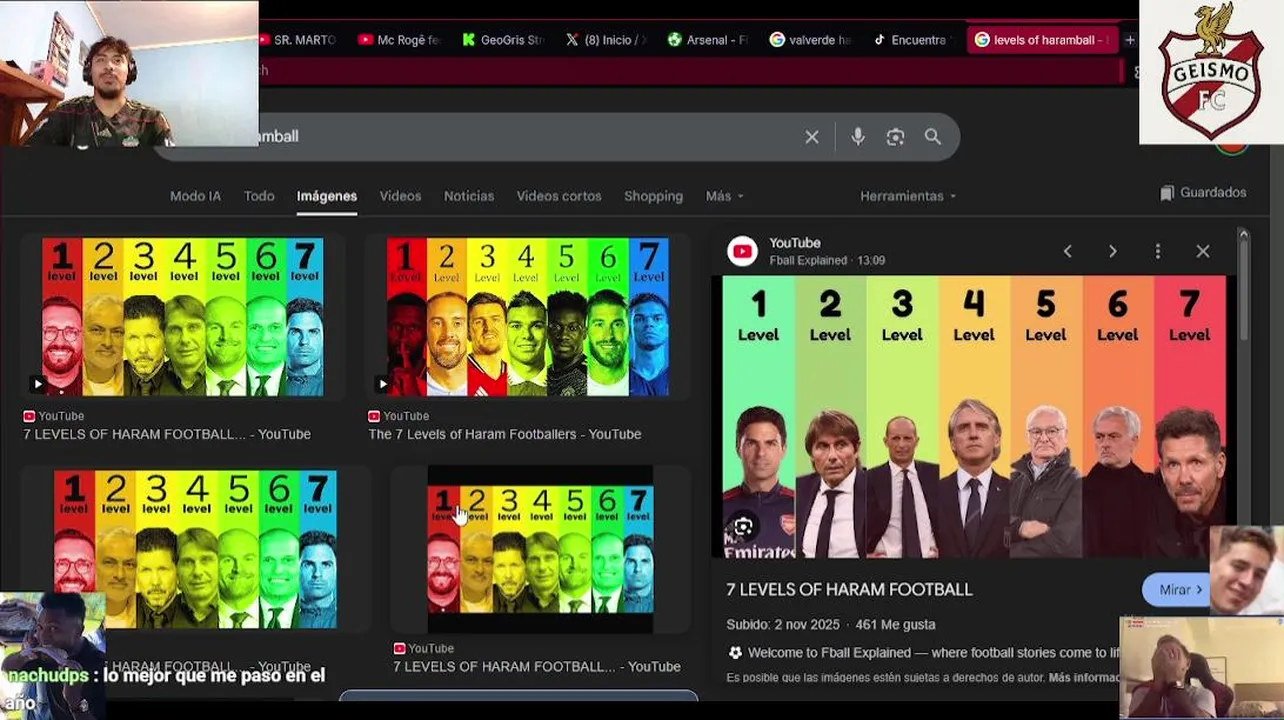Click the preview panel vertical scrollbar
Screen dimensions: 1284x720
(x=1243, y=290)
